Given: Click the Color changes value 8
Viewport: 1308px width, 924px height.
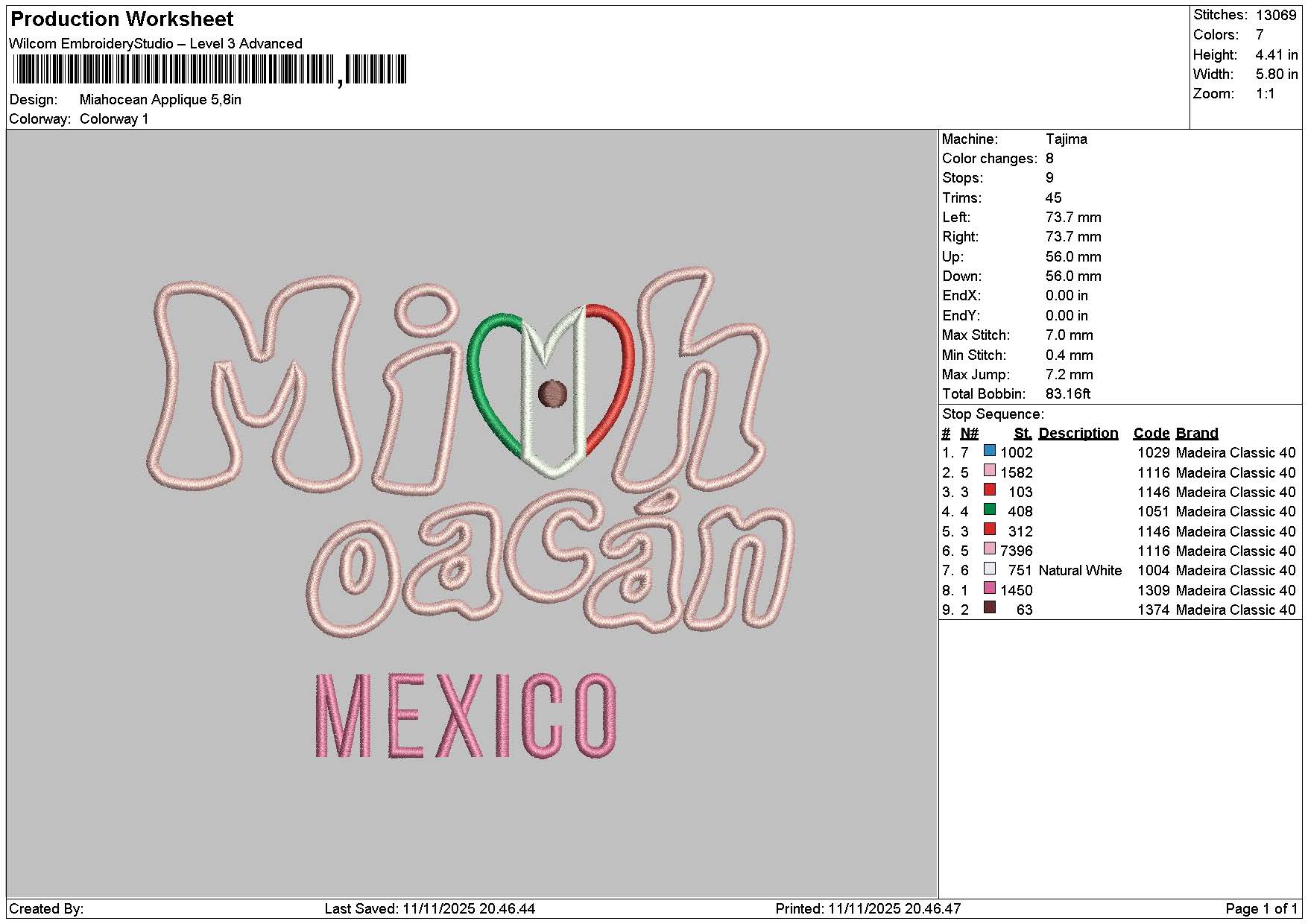Looking at the screenshot, I should pos(1049,159).
